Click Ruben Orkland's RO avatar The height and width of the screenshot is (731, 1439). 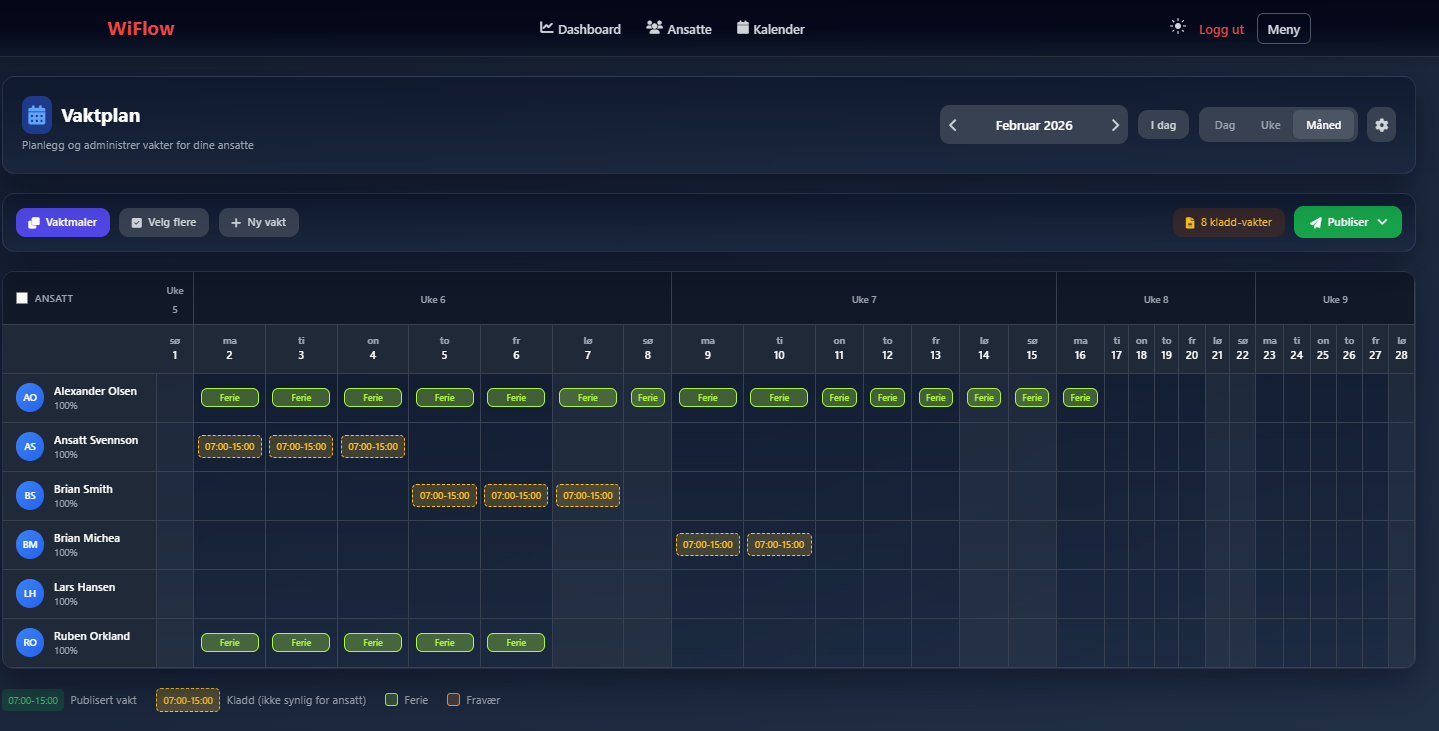pos(30,643)
